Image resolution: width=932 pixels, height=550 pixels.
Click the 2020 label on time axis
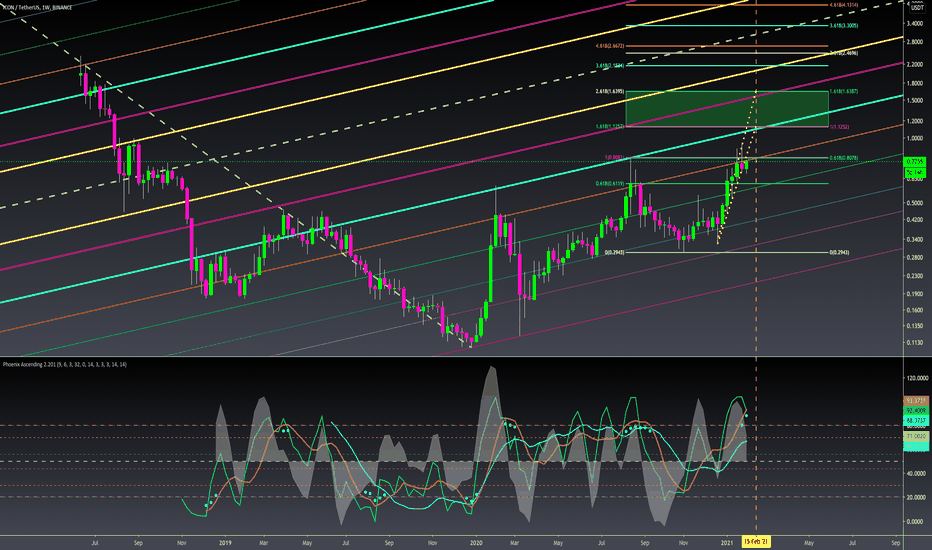click(476, 543)
